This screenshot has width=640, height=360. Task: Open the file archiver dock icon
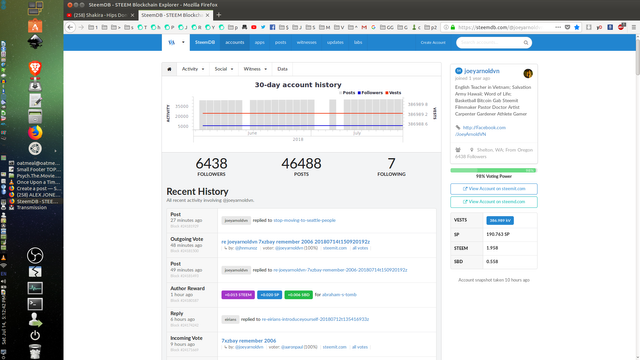pos(35,116)
